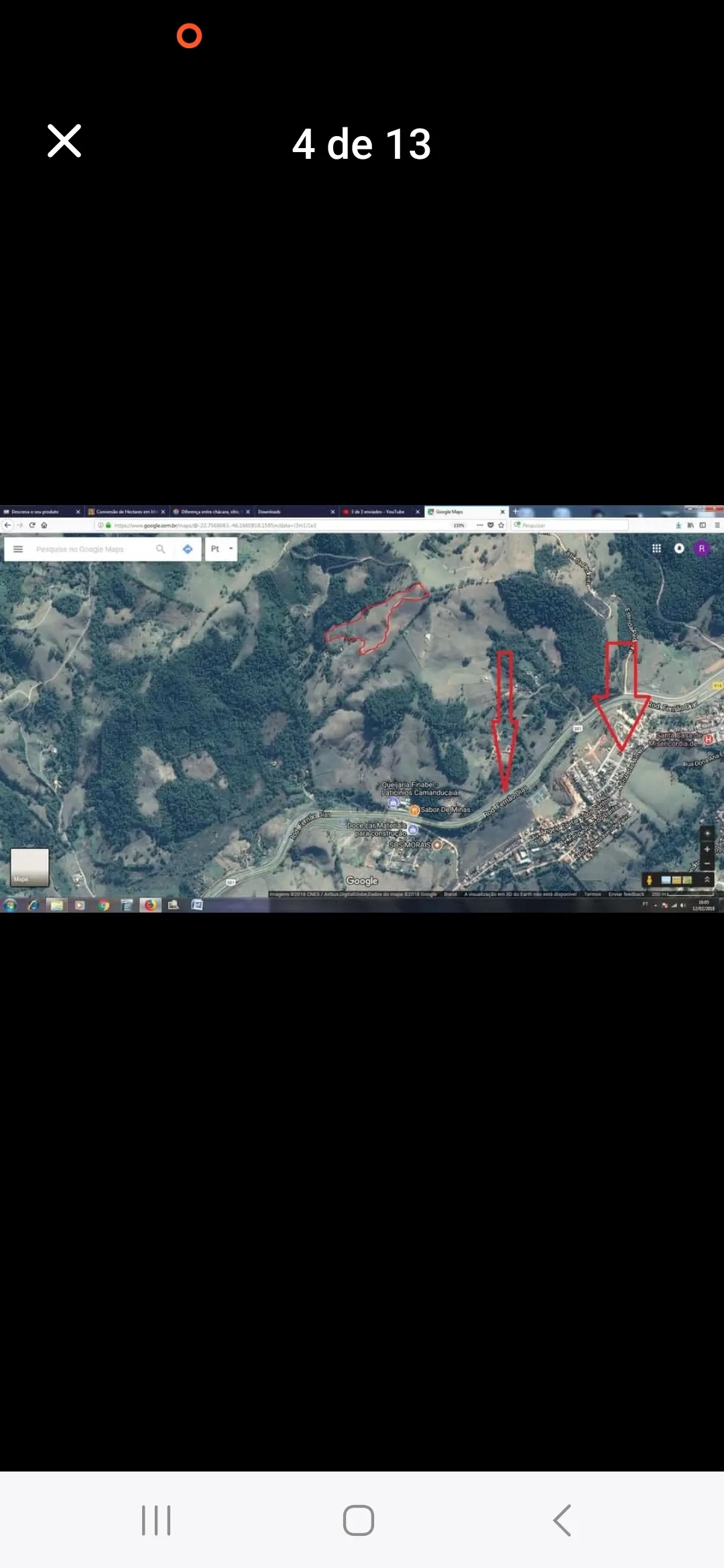
Task: Click the blue directions diamond icon
Action: (188, 549)
